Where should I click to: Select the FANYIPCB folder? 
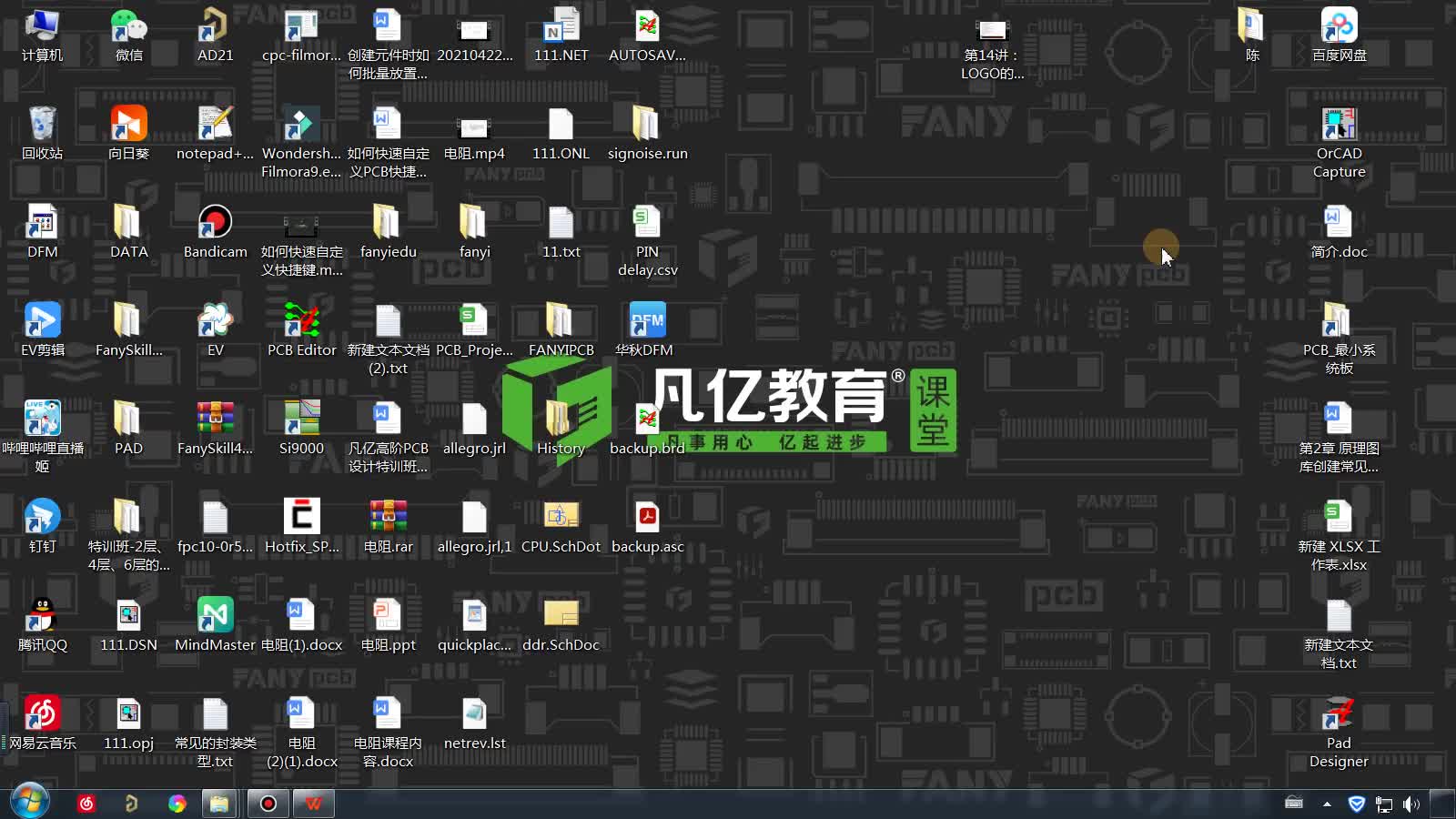coord(561,322)
